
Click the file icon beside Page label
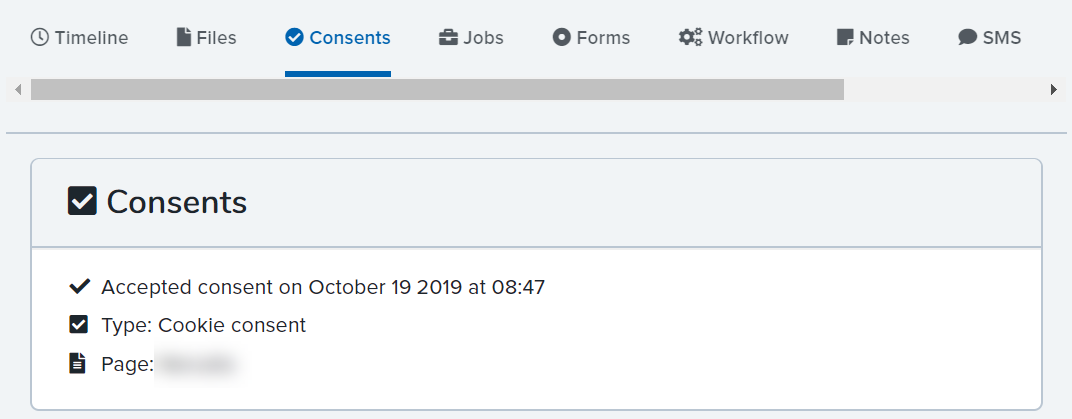(x=79, y=364)
